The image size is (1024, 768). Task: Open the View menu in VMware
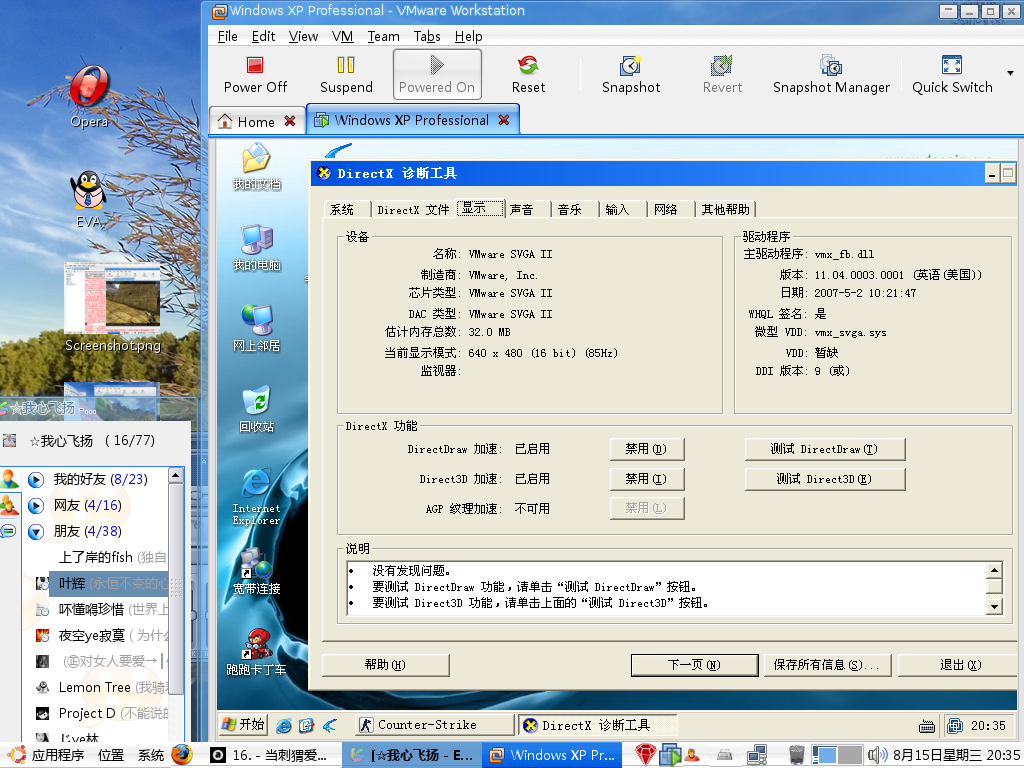[x=303, y=37]
